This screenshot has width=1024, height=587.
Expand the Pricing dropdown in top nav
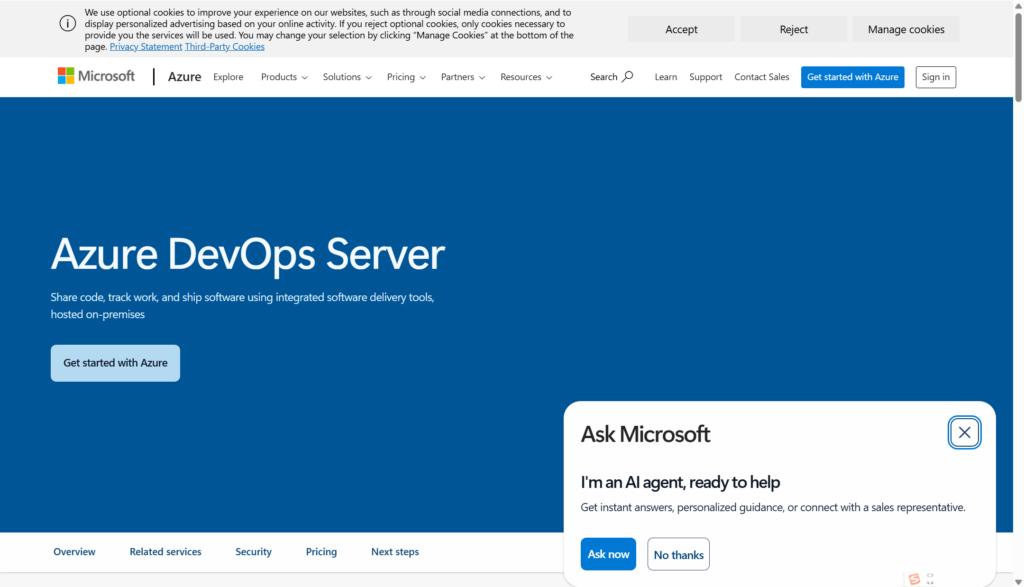pos(406,77)
